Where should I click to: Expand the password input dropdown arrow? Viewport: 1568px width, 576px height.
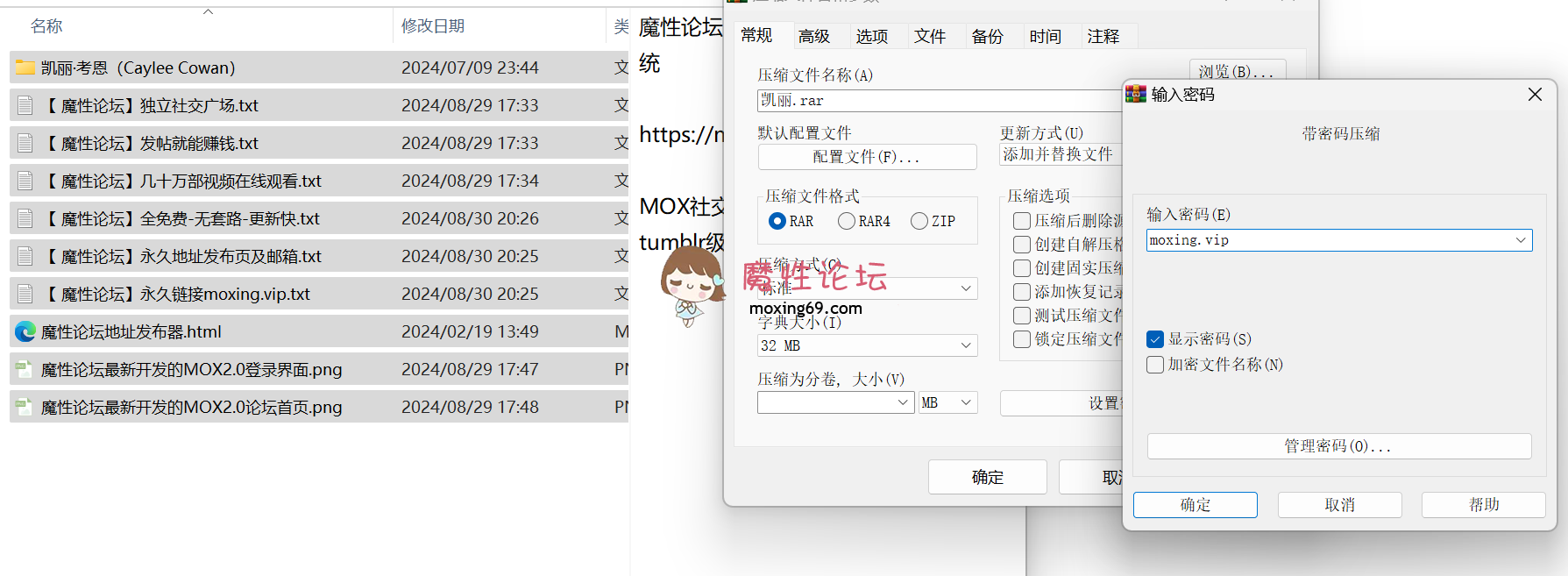(x=1521, y=240)
